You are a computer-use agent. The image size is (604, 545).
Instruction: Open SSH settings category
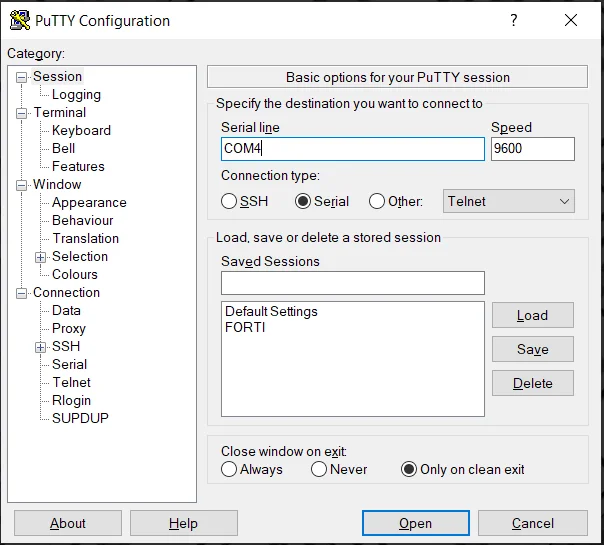pos(66,346)
